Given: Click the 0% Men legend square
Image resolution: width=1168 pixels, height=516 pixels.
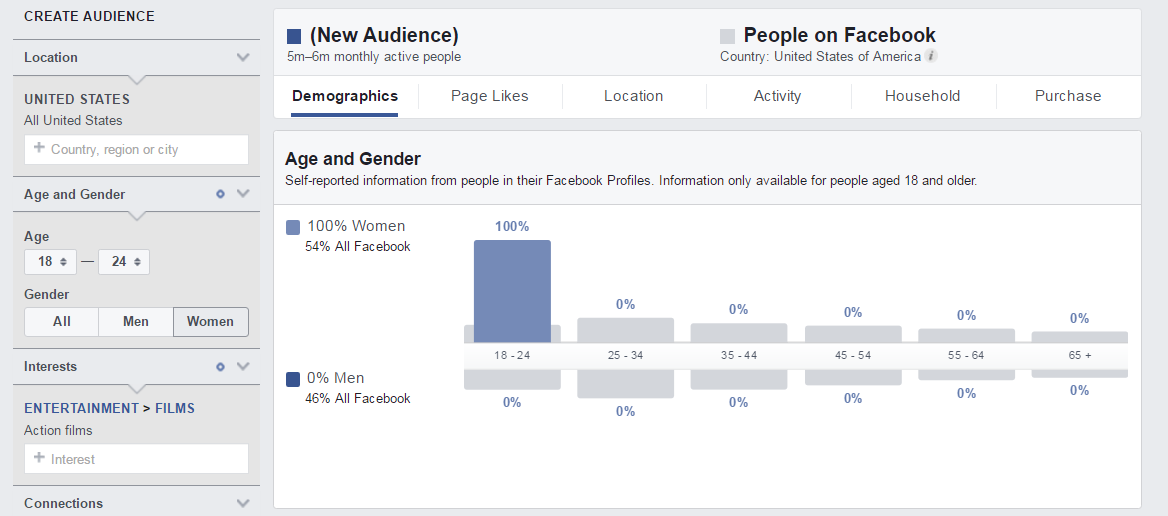Looking at the screenshot, I should coord(293,380).
